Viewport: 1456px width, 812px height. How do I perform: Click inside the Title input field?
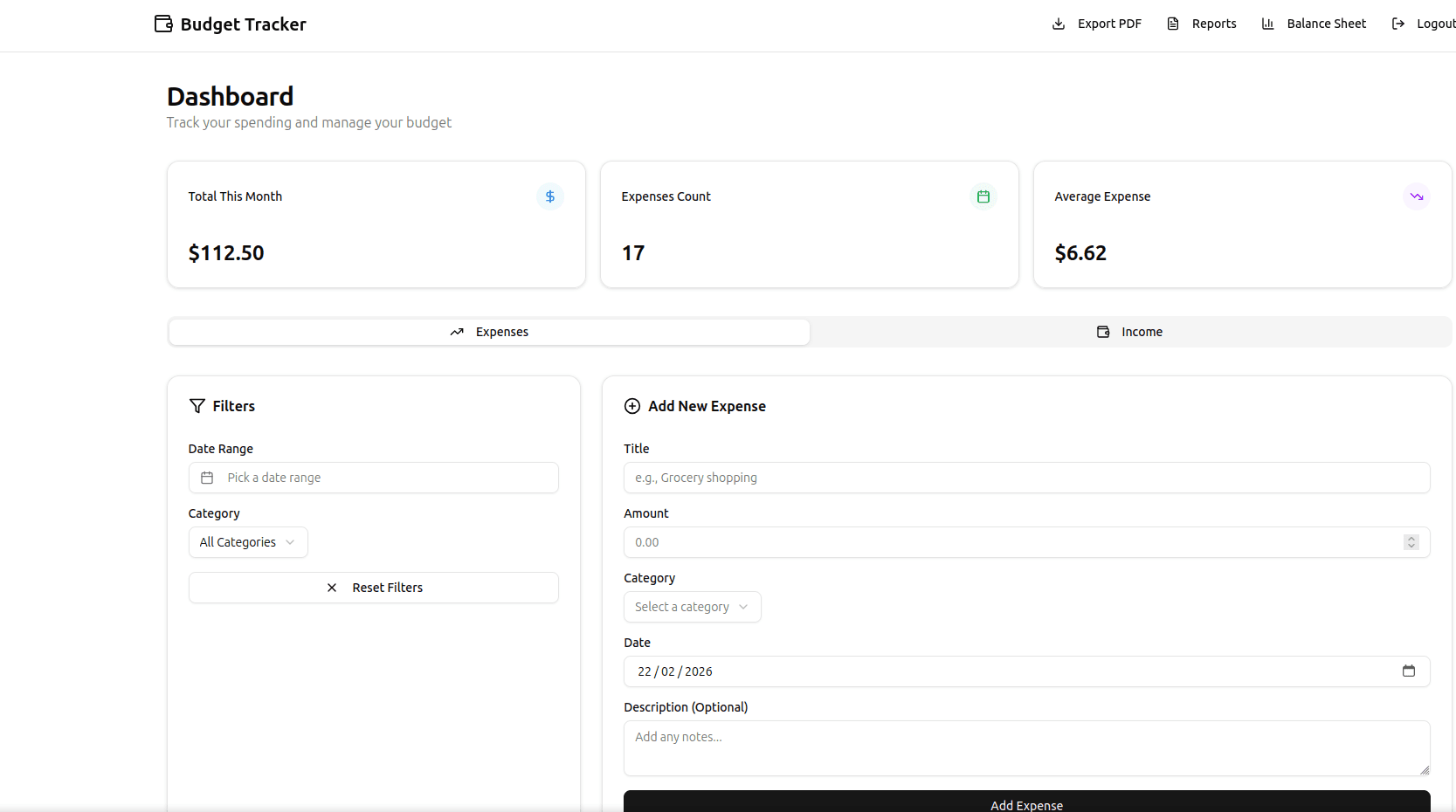[x=1025, y=478]
